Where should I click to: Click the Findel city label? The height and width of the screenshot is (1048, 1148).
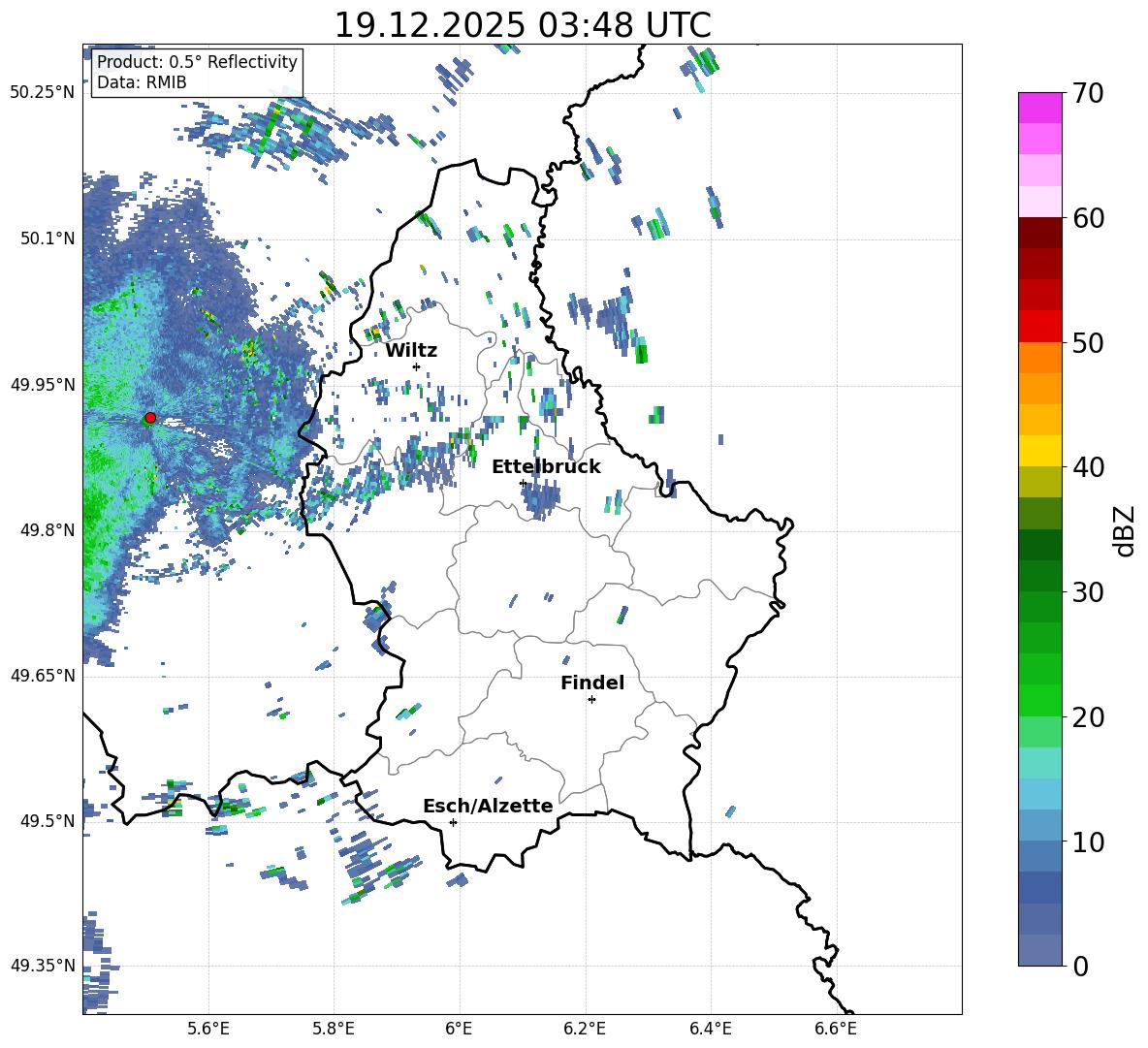(592, 683)
